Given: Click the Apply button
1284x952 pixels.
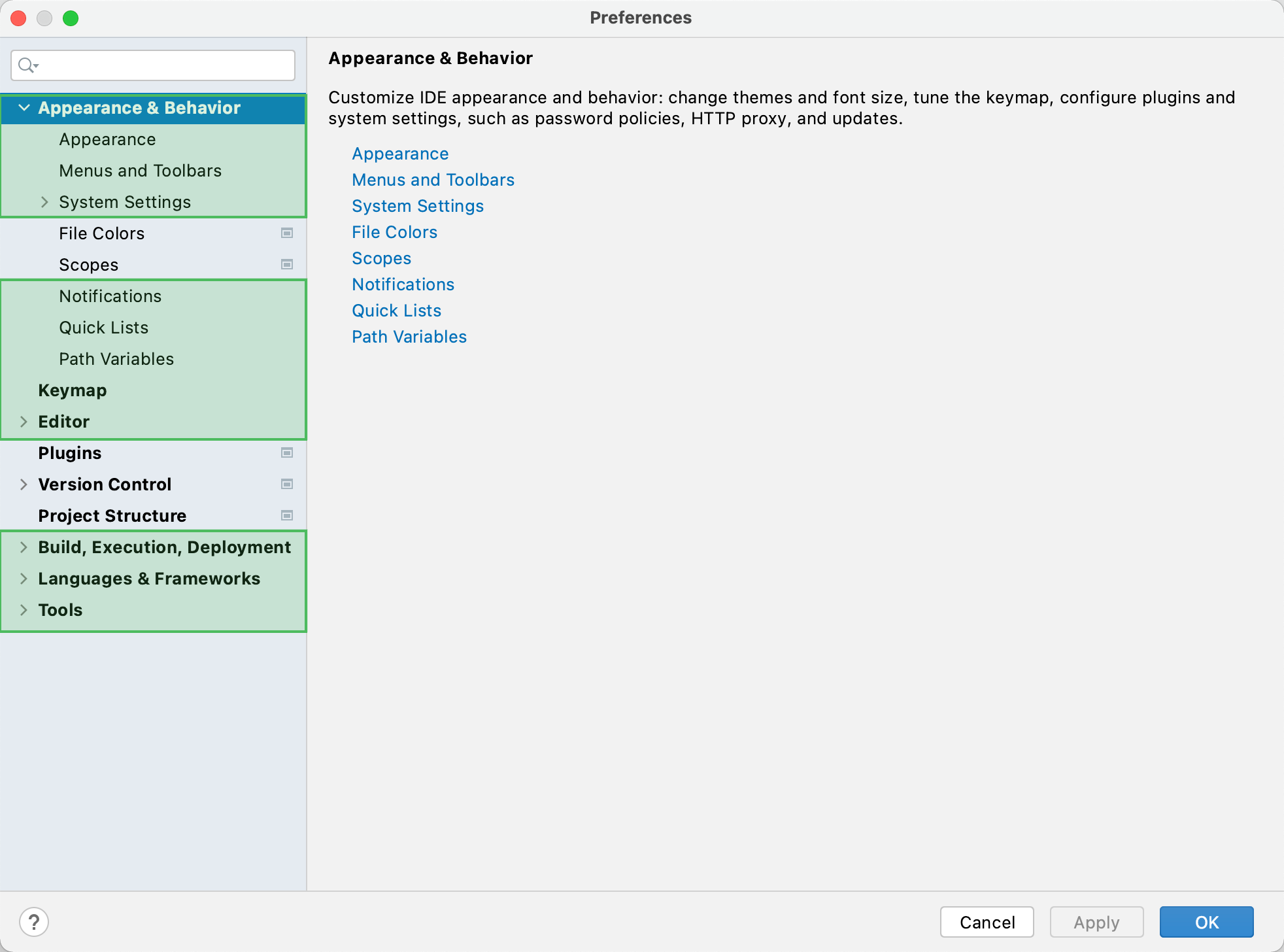Looking at the screenshot, I should click(1095, 922).
